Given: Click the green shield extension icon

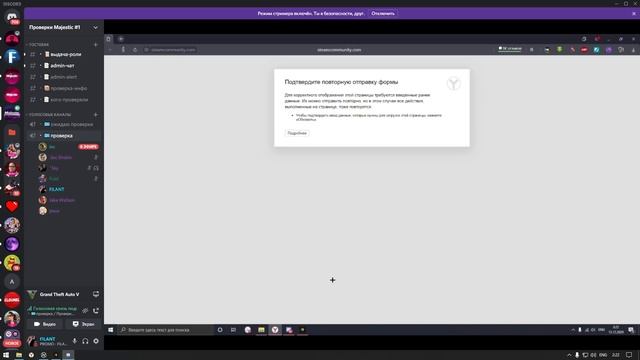Looking at the screenshot, I should [x=560, y=49].
